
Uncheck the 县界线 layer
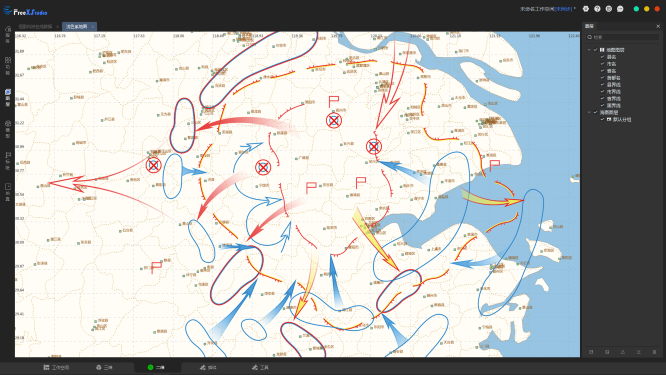click(x=602, y=85)
